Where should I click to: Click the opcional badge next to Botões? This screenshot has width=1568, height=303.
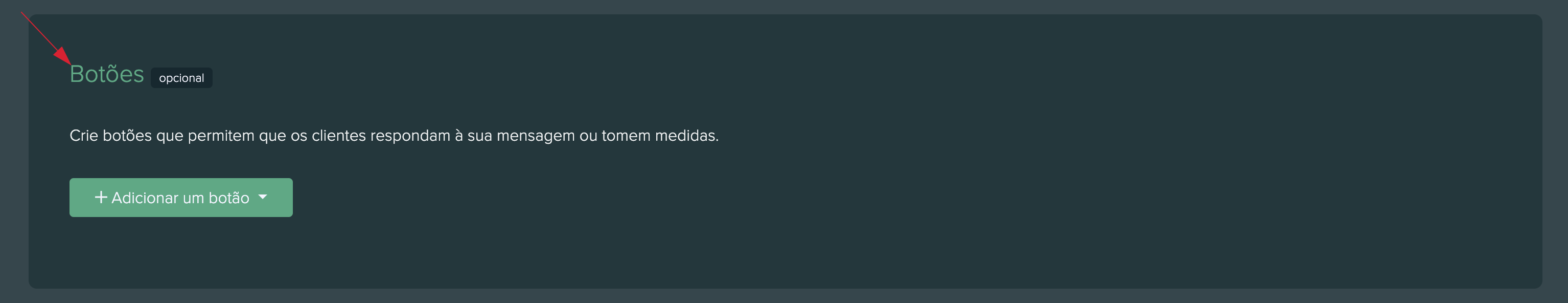(x=181, y=78)
